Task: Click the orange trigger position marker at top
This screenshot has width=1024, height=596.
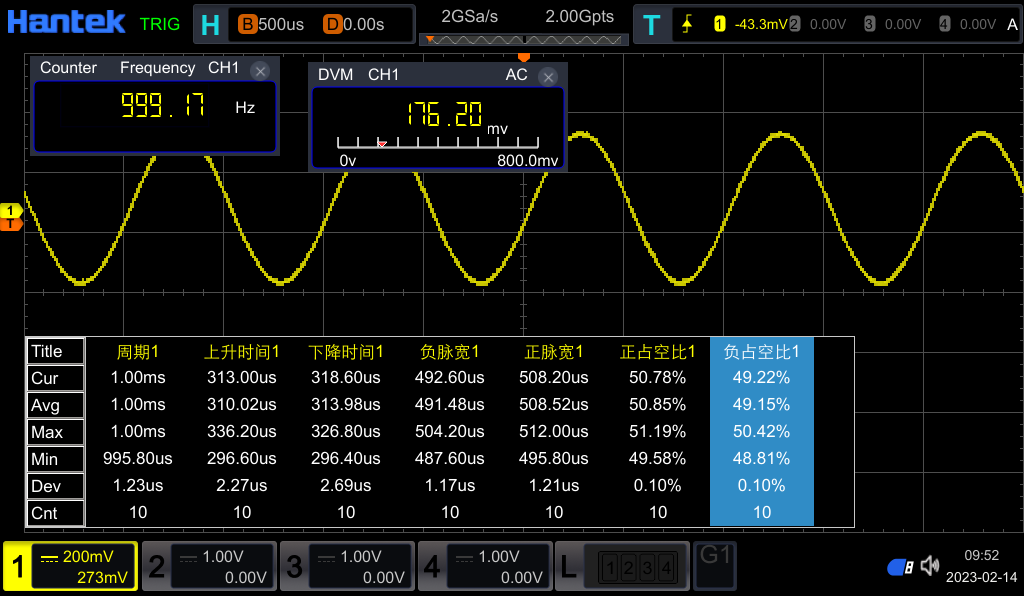Action: (x=523, y=57)
